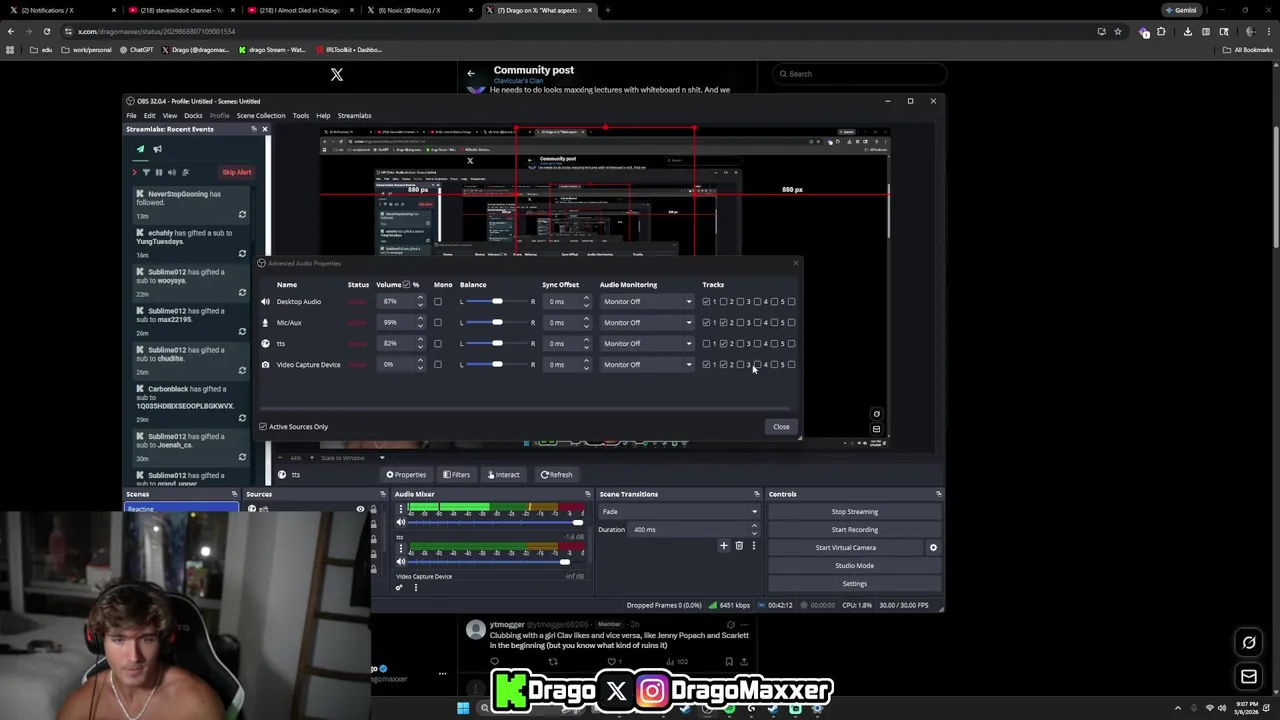
Task: Click Start Recording button
Action: pos(855,529)
